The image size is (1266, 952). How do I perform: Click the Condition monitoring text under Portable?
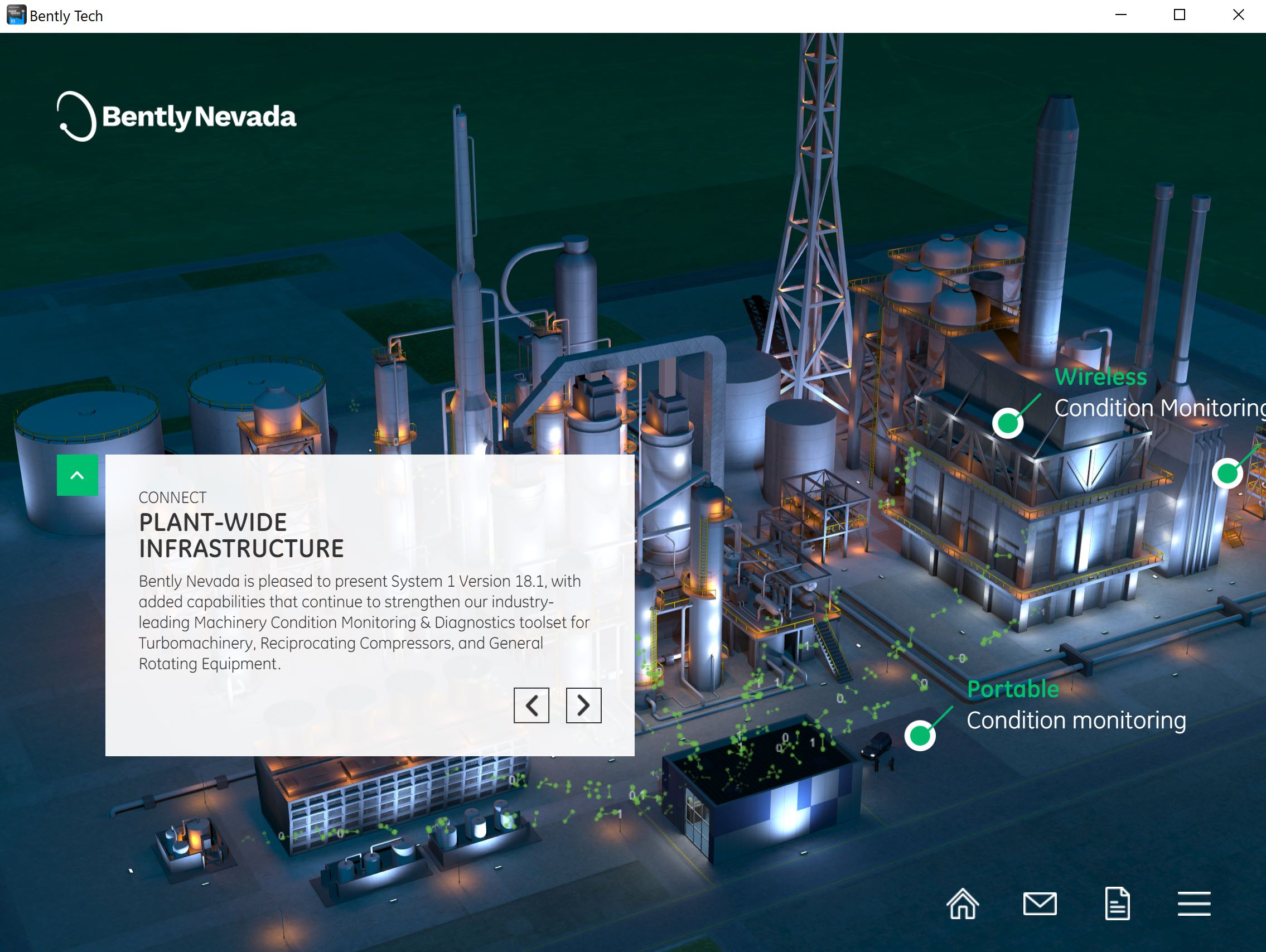tap(1076, 720)
